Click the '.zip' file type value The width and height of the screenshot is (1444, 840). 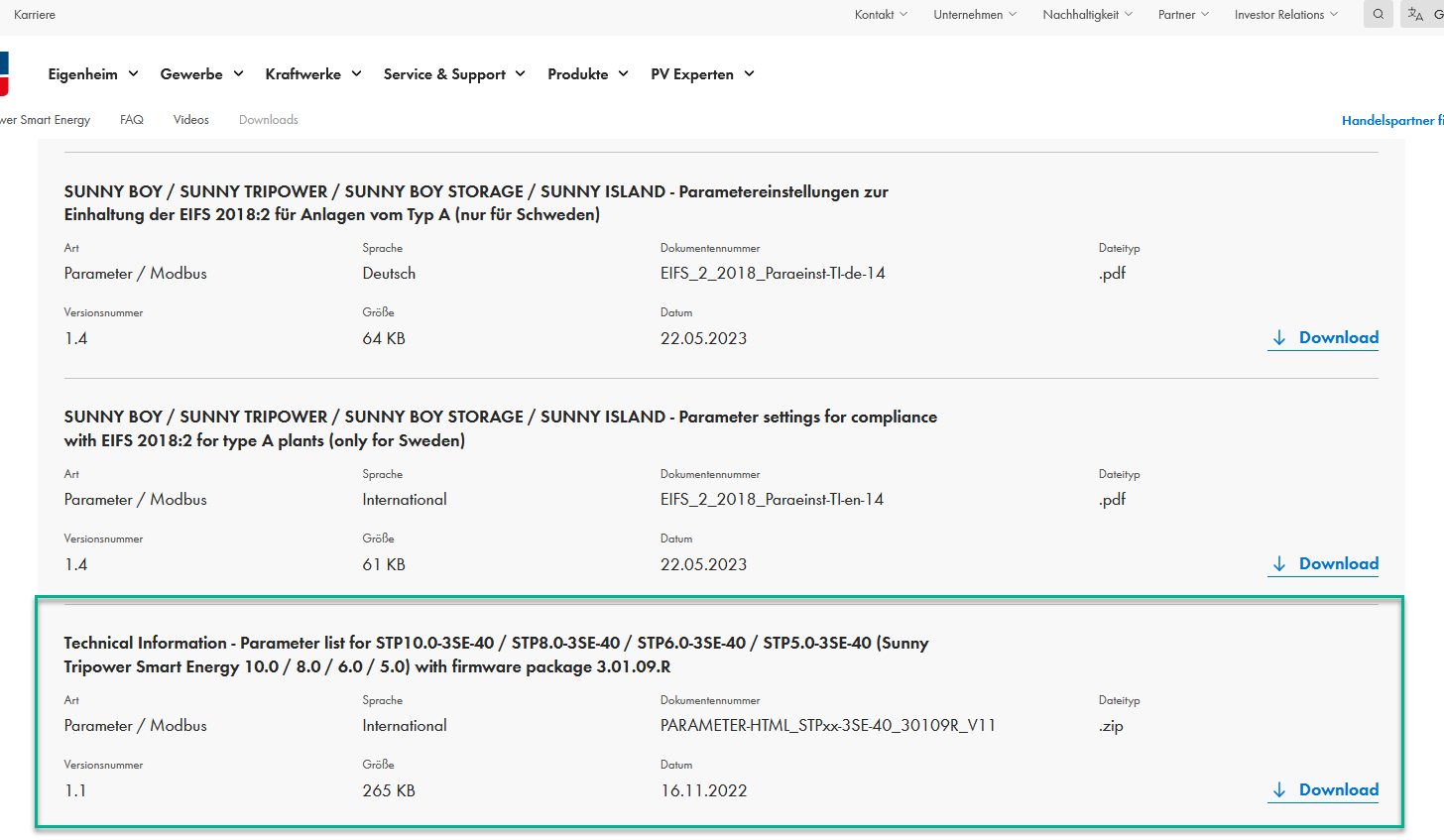(1111, 726)
